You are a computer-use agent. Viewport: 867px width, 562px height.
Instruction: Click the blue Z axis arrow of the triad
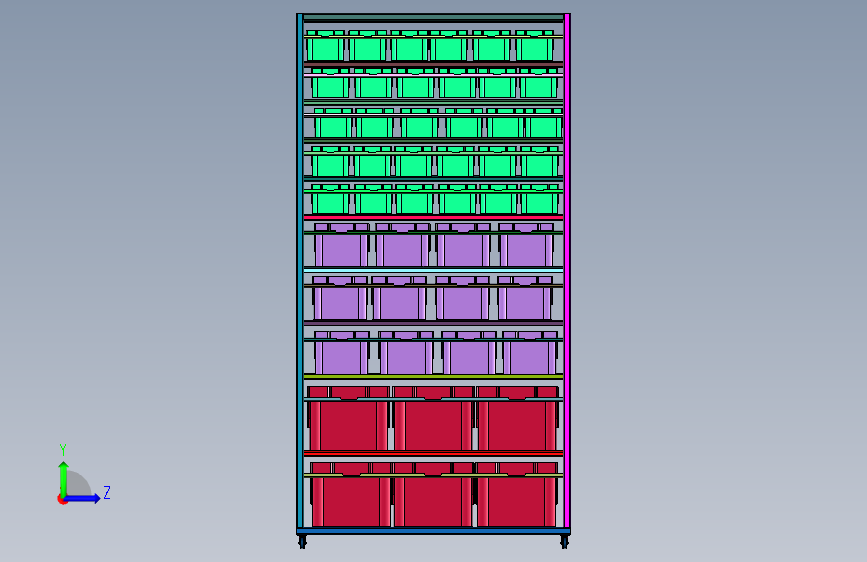tap(83, 498)
